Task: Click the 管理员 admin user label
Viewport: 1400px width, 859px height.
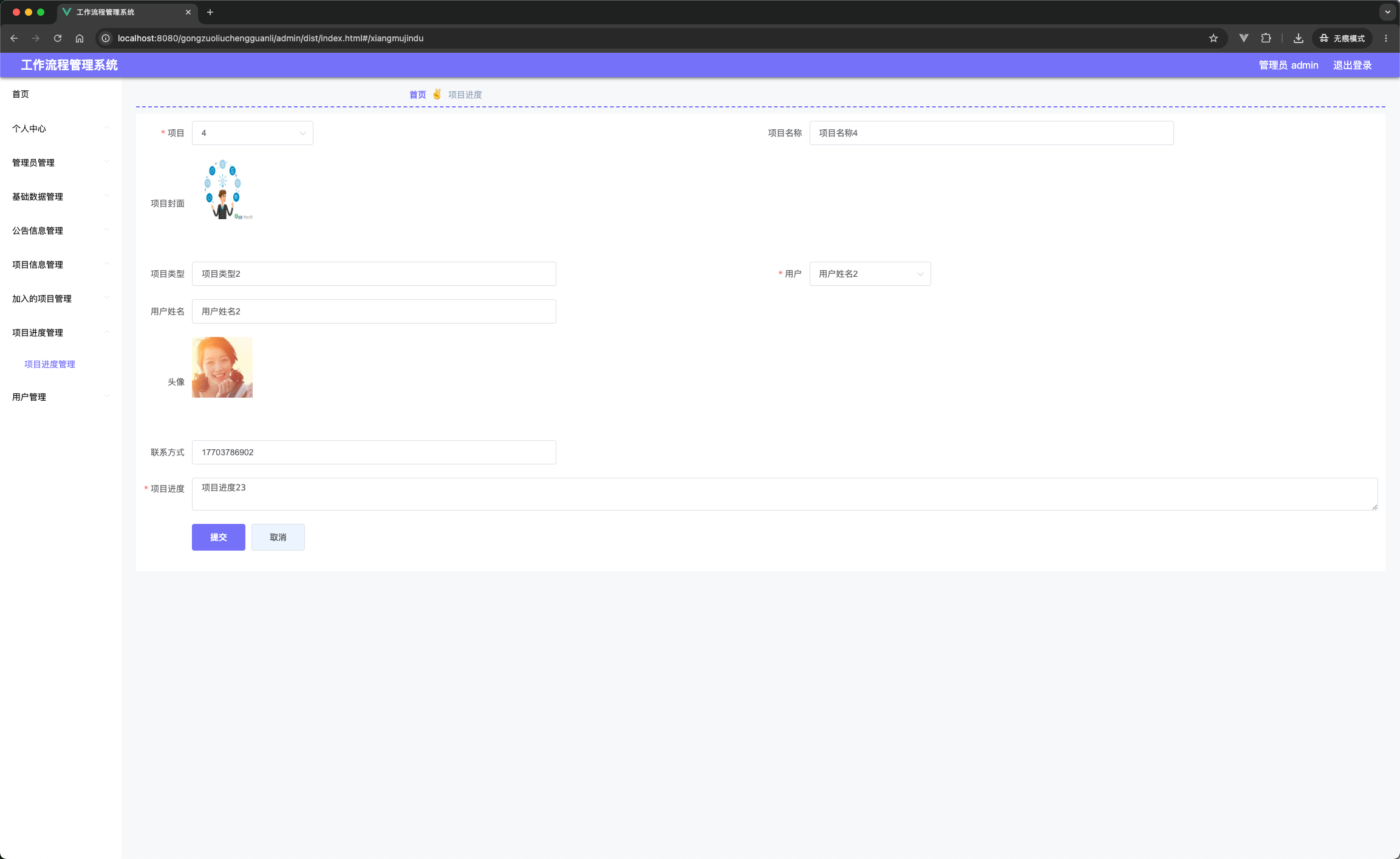Action: (1288, 65)
